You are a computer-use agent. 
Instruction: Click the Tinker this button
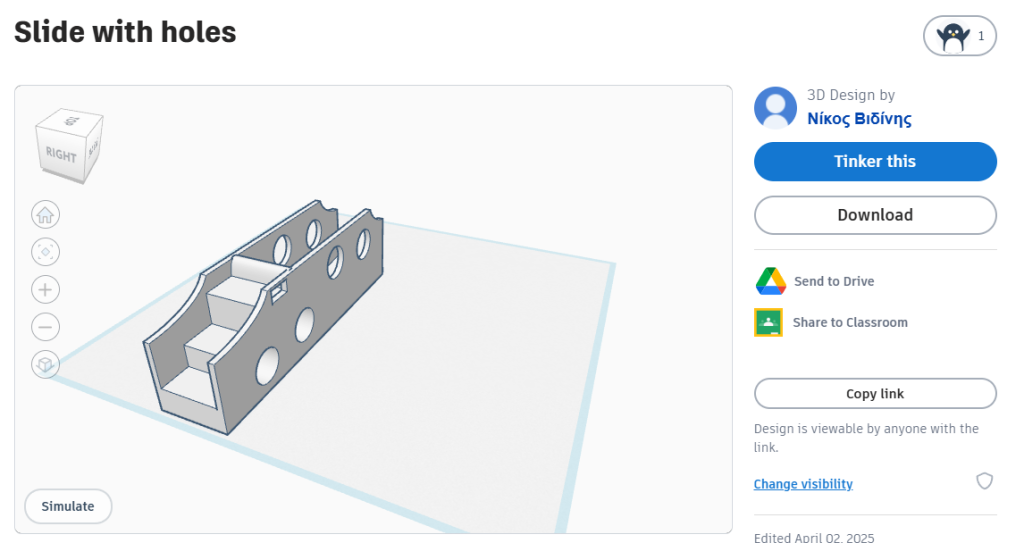[x=875, y=162]
